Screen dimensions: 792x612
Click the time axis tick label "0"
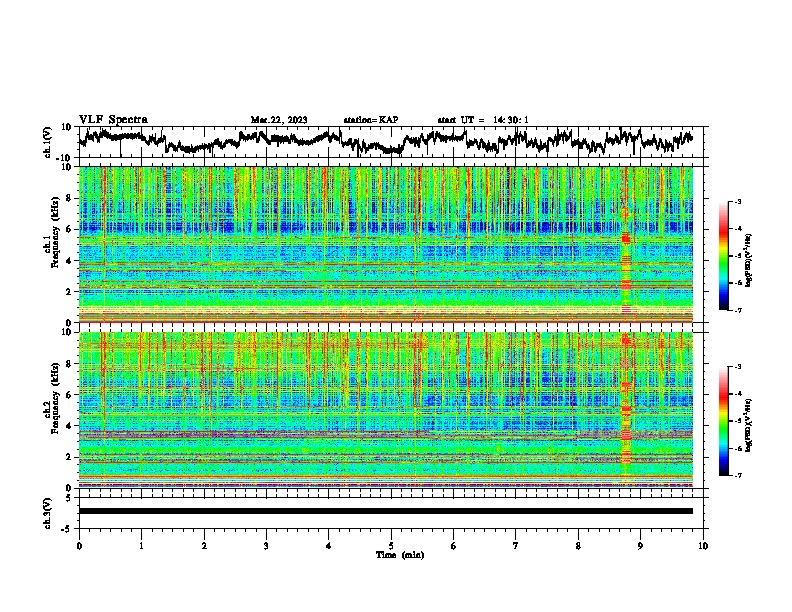click(79, 546)
